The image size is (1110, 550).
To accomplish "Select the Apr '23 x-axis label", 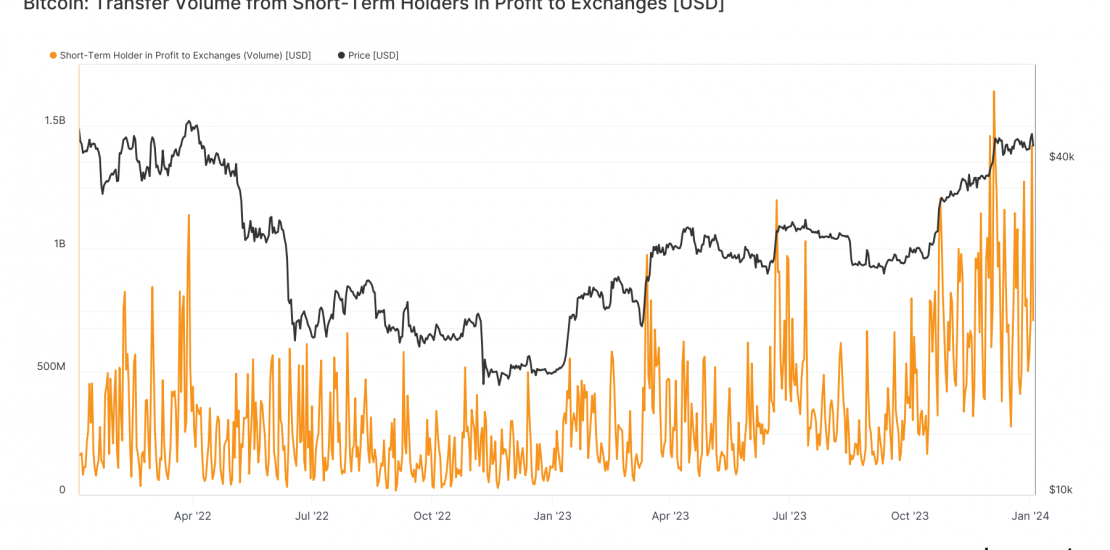I will pos(670,516).
